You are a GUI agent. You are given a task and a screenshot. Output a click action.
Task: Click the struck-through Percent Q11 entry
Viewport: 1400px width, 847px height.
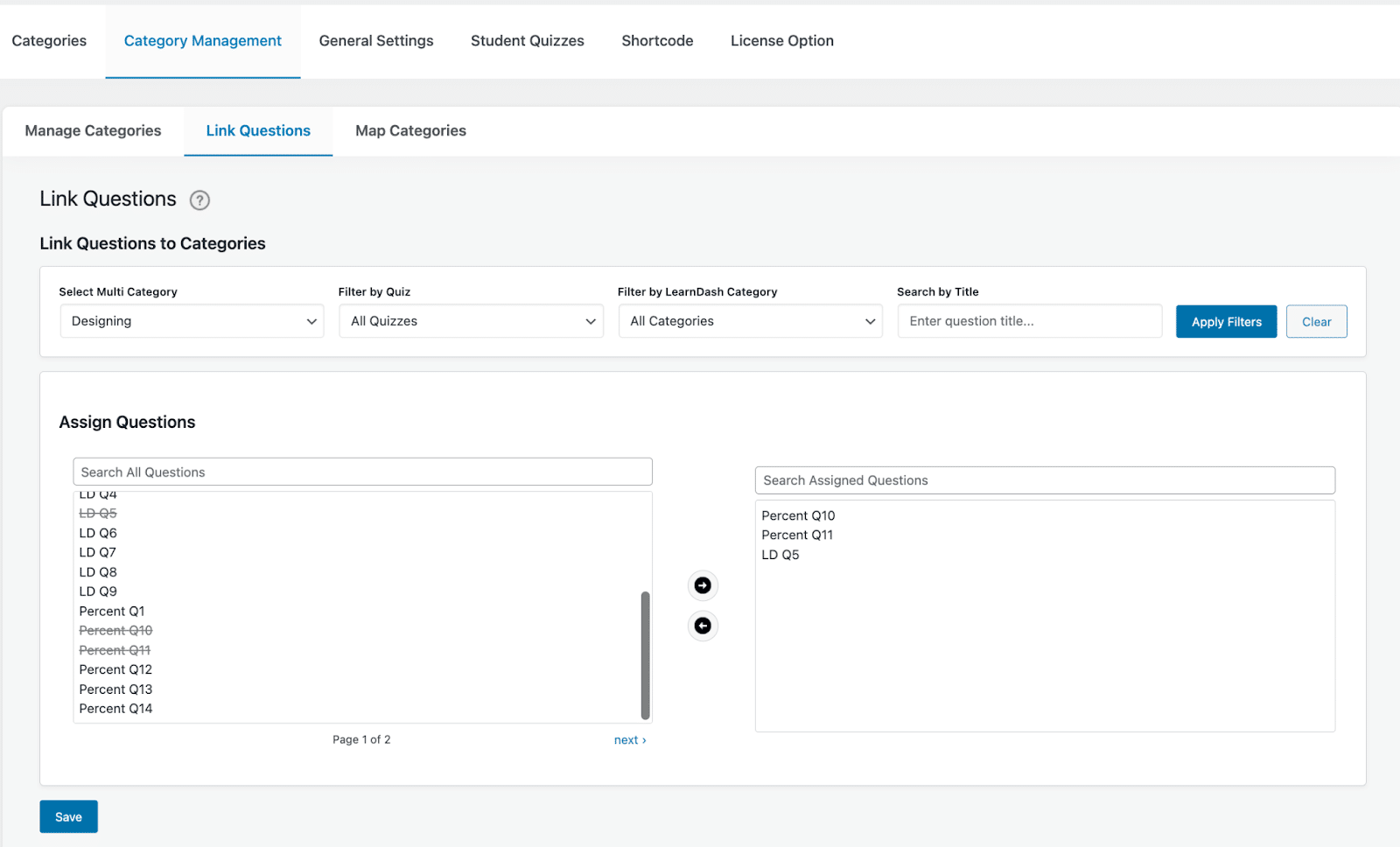(x=115, y=650)
